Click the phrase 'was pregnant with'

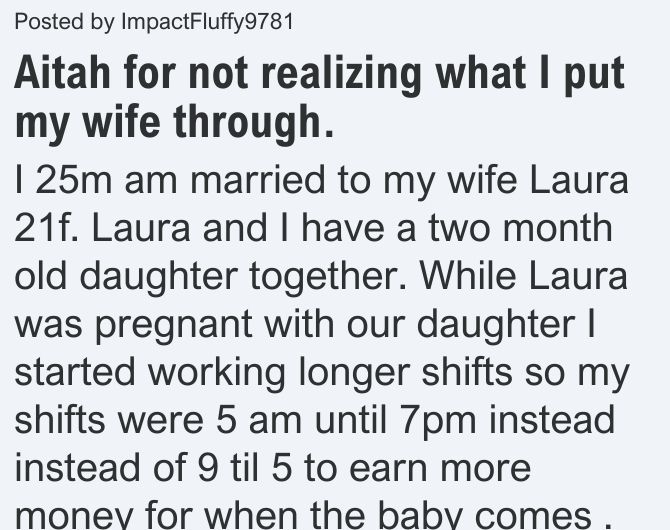coord(174,324)
